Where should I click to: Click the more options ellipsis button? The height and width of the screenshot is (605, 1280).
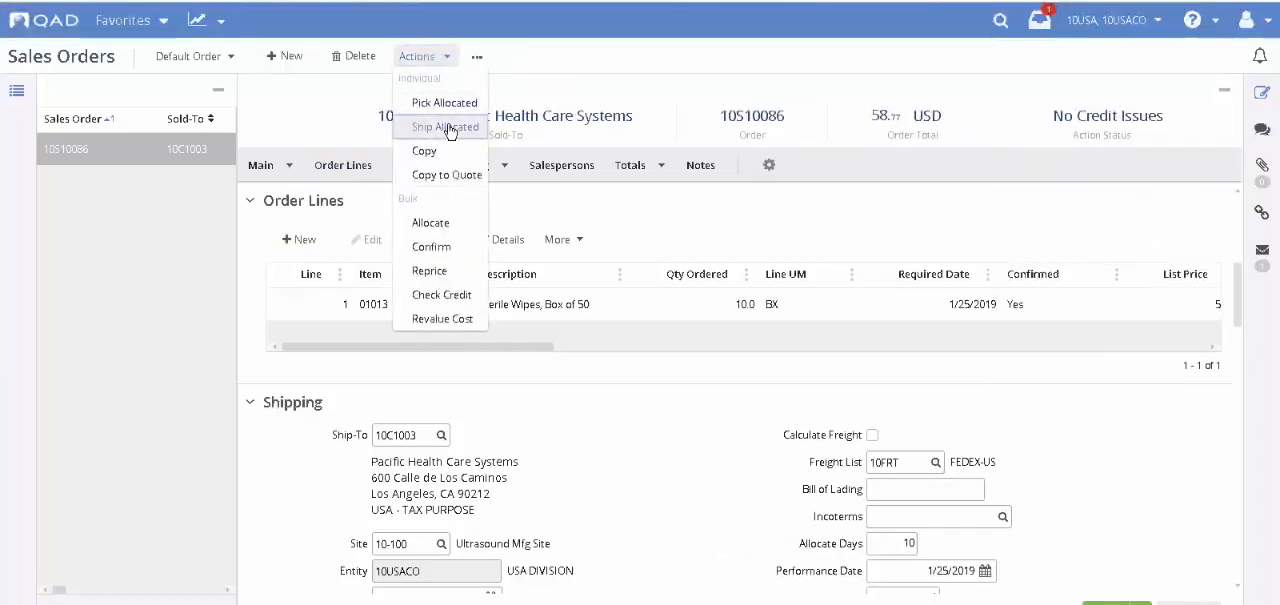click(477, 57)
